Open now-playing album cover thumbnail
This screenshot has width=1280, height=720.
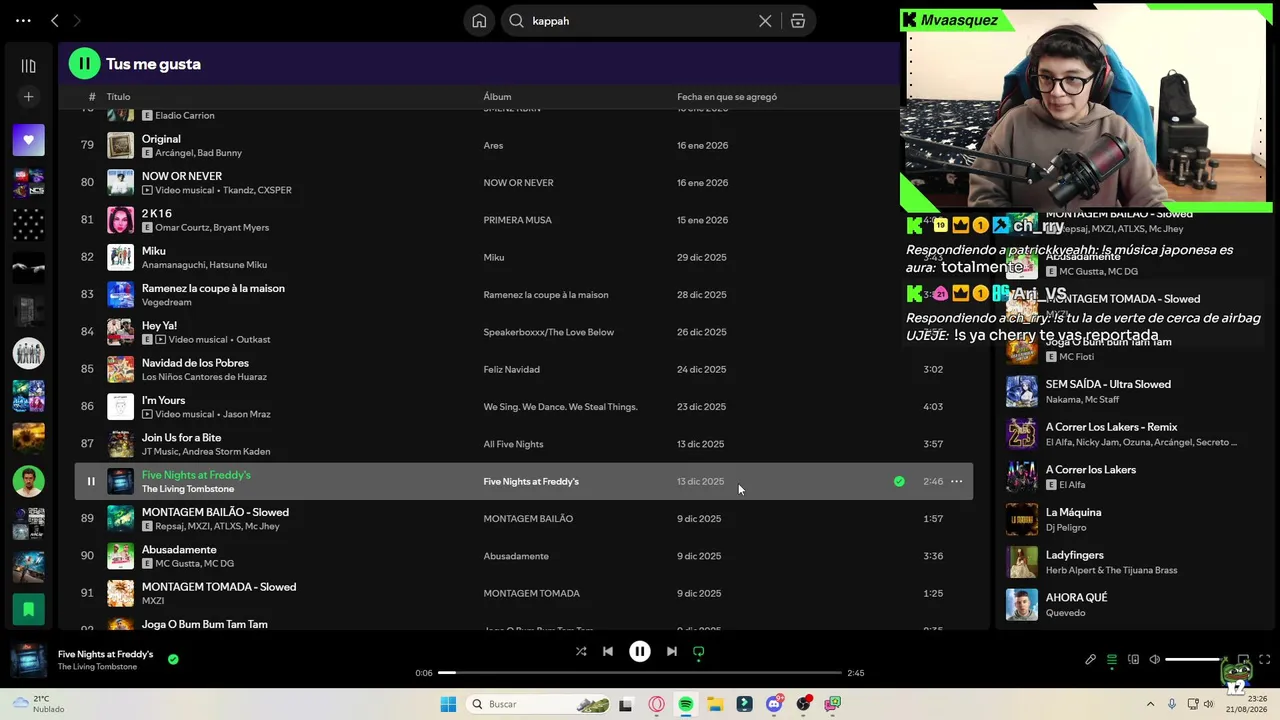28,660
